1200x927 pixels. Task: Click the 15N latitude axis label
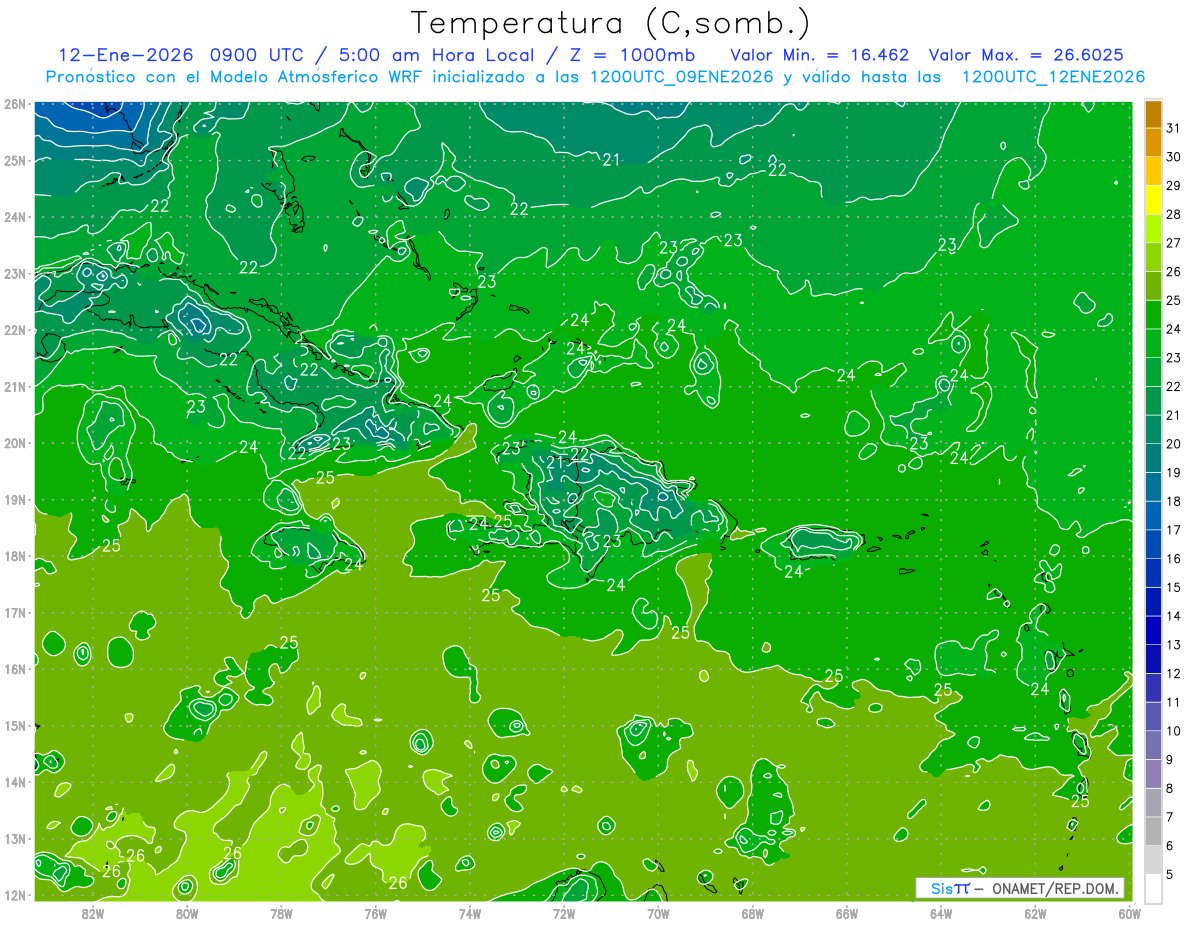coord(14,725)
